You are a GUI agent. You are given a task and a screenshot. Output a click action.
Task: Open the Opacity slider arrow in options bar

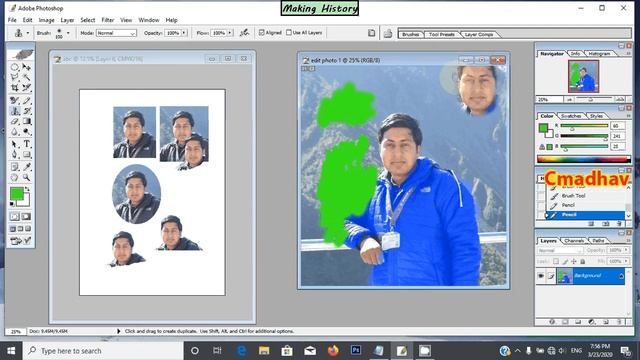[x=184, y=33]
